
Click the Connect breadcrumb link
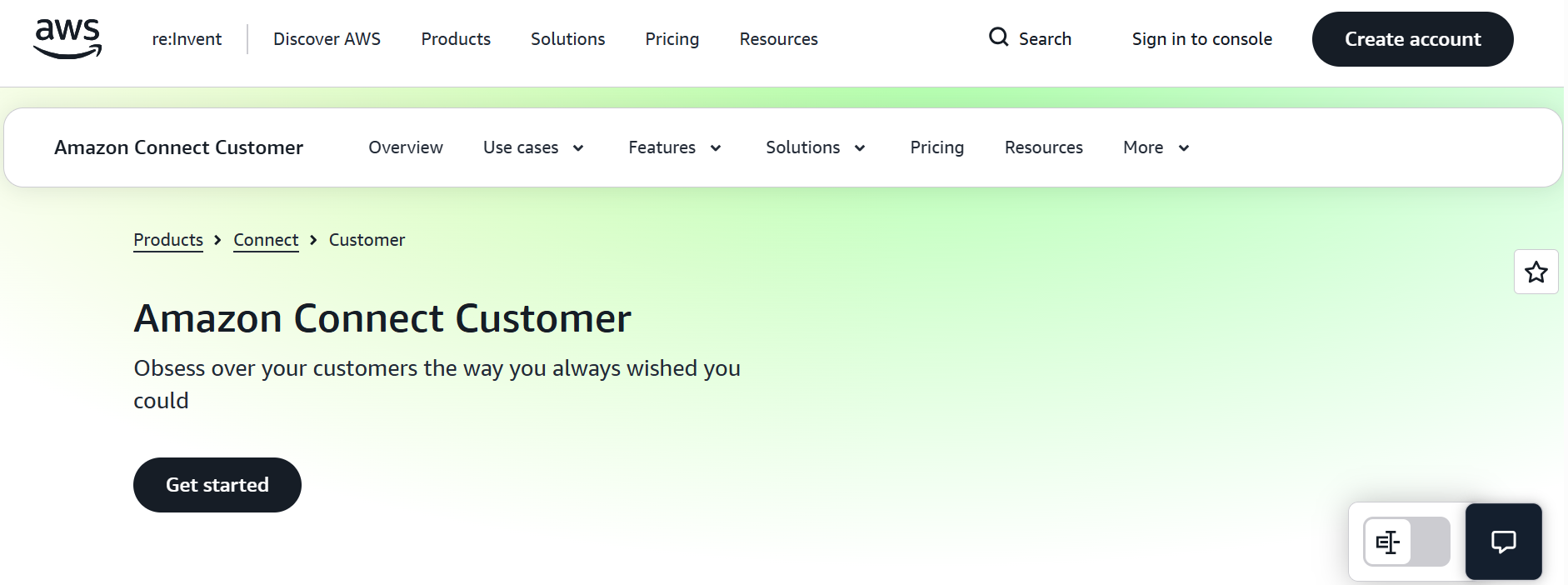(x=266, y=240)
